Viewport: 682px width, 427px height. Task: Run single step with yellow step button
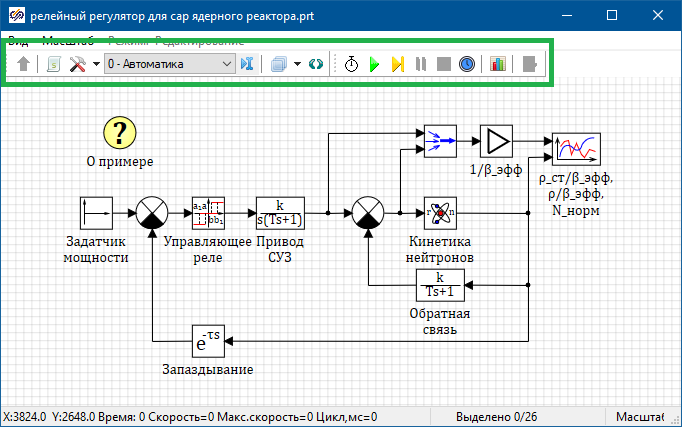click(x=397, y=64)
